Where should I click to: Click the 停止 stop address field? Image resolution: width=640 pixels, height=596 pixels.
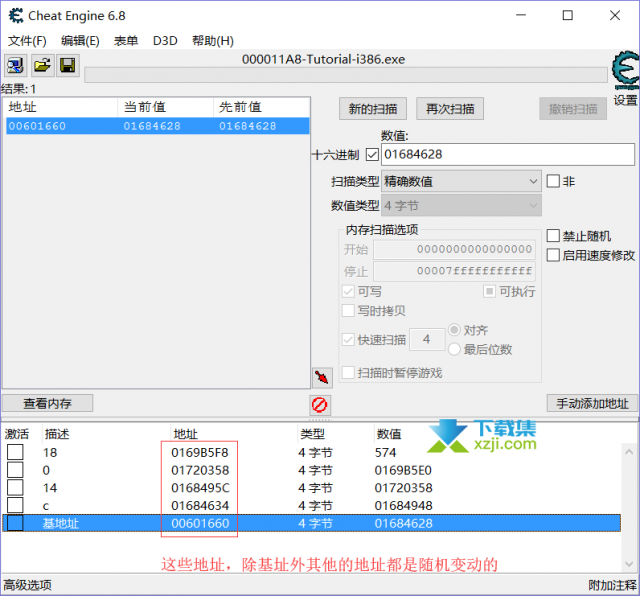454,271
